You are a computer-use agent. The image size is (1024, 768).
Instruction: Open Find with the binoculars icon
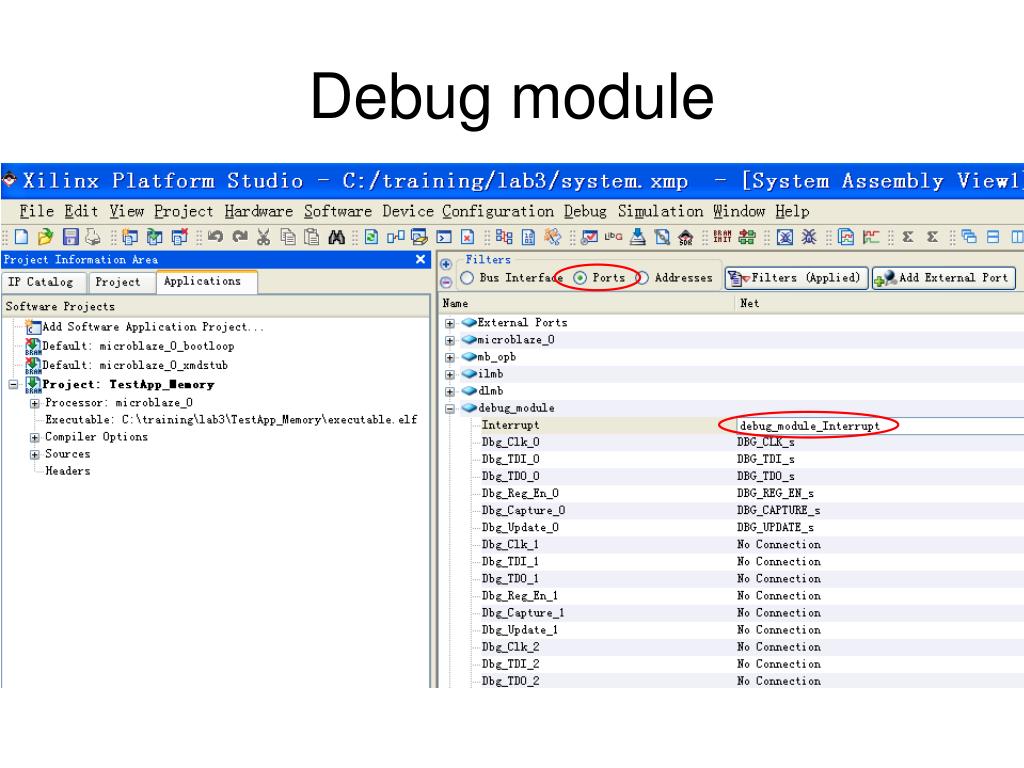pyautogui.click(x=336, y=237)
